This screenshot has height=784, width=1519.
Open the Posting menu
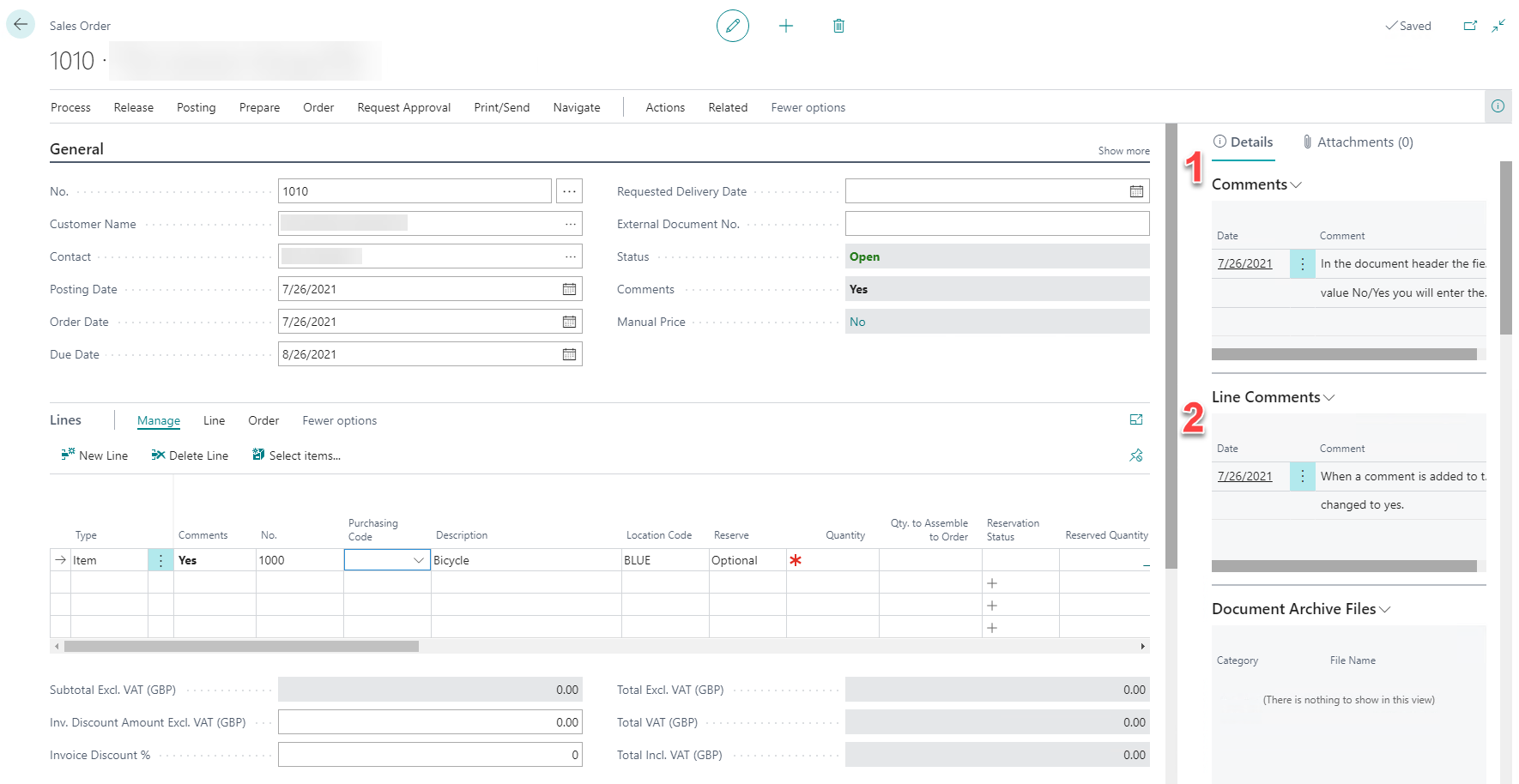click(196, 107)
